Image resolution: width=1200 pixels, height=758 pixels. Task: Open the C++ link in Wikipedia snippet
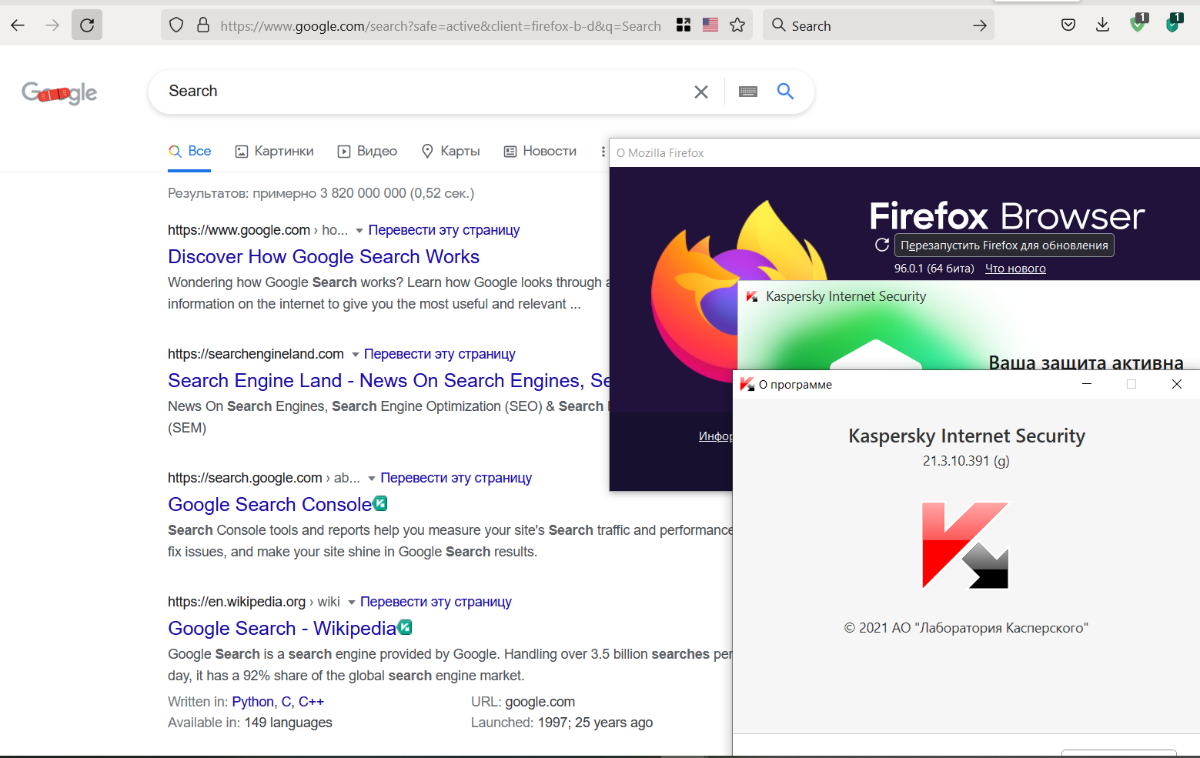311,702
